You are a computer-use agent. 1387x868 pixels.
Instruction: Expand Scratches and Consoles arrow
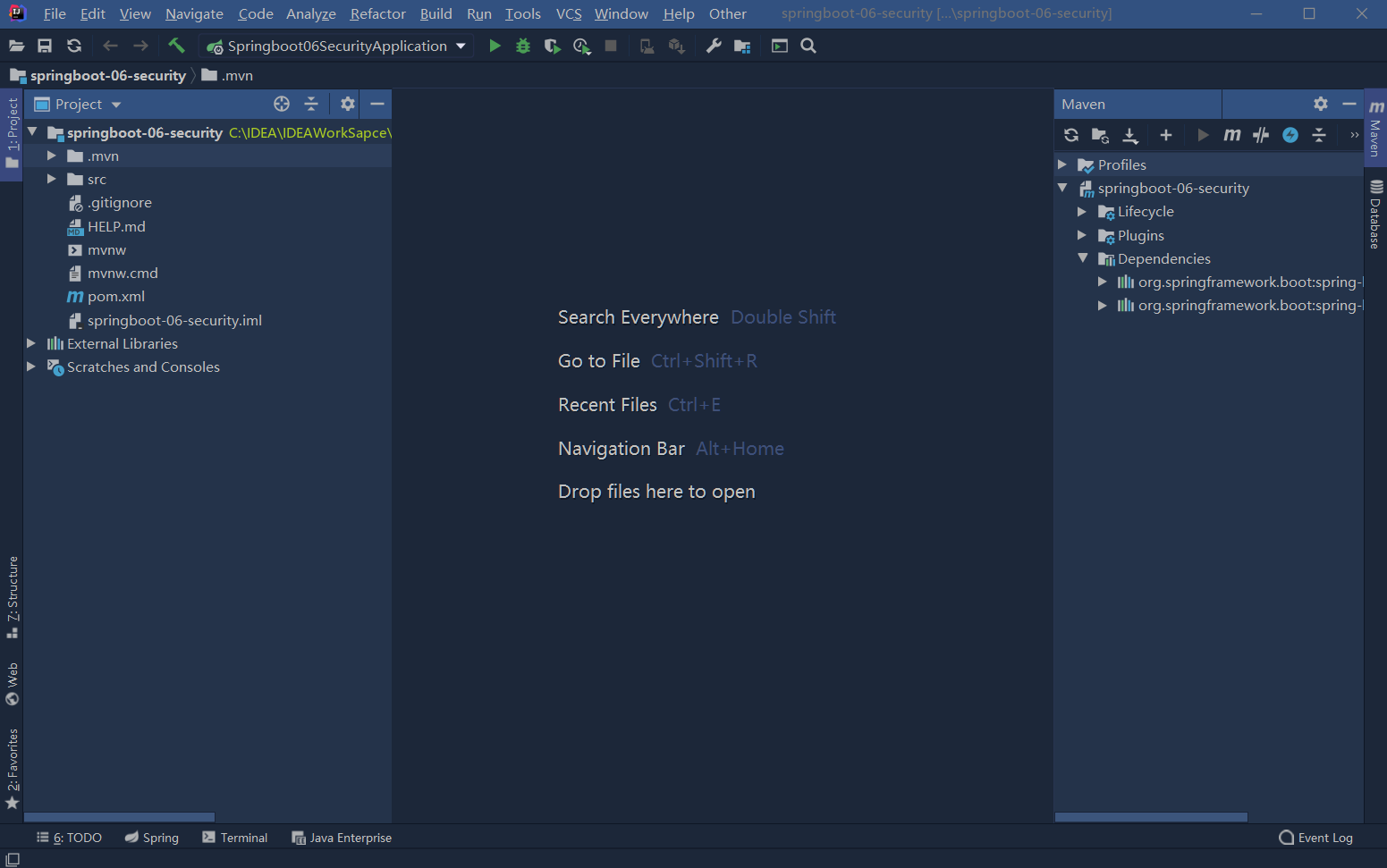[x=31, y=367]
